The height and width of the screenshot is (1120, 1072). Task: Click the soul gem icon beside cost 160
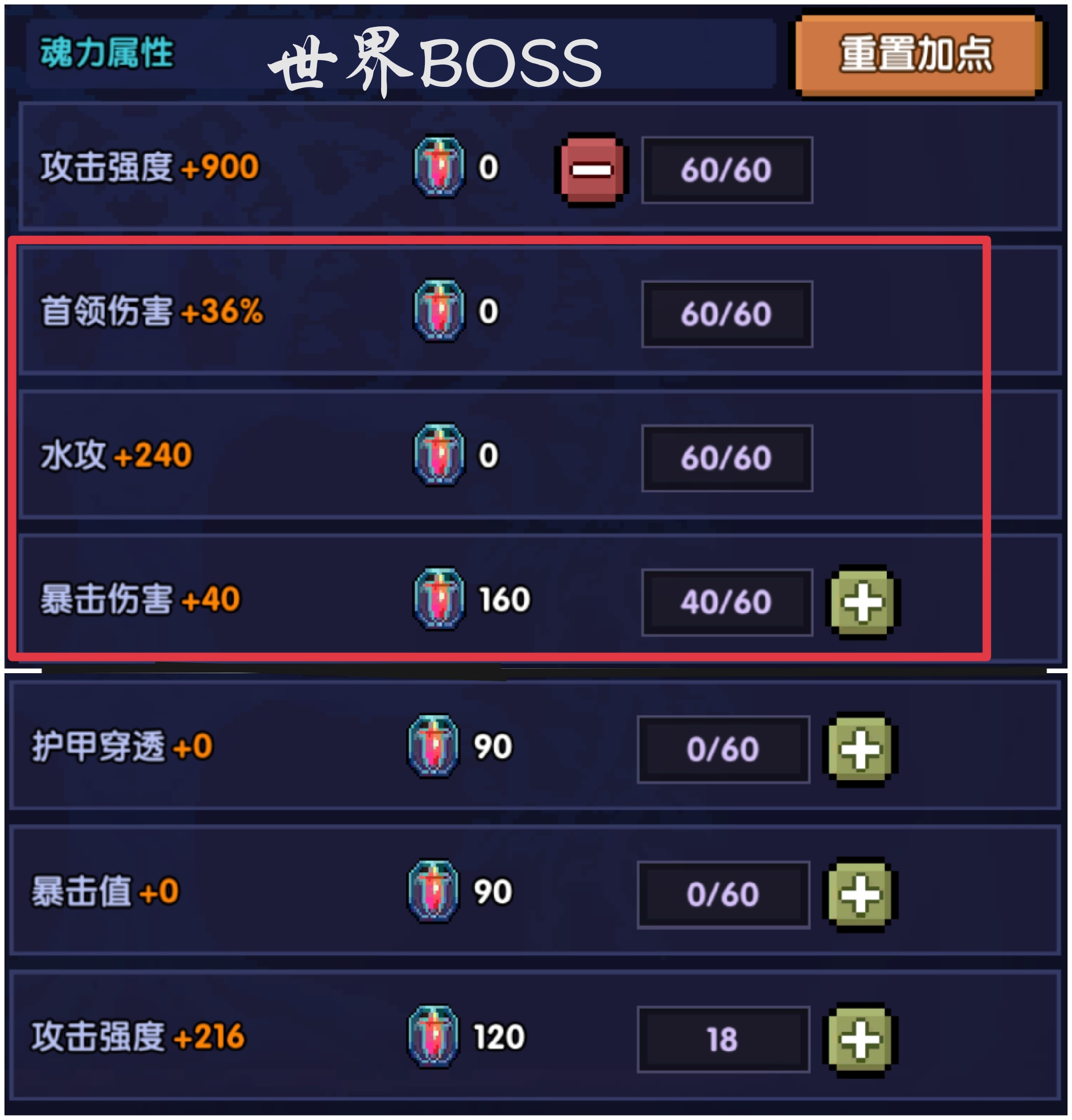point(439,598)
